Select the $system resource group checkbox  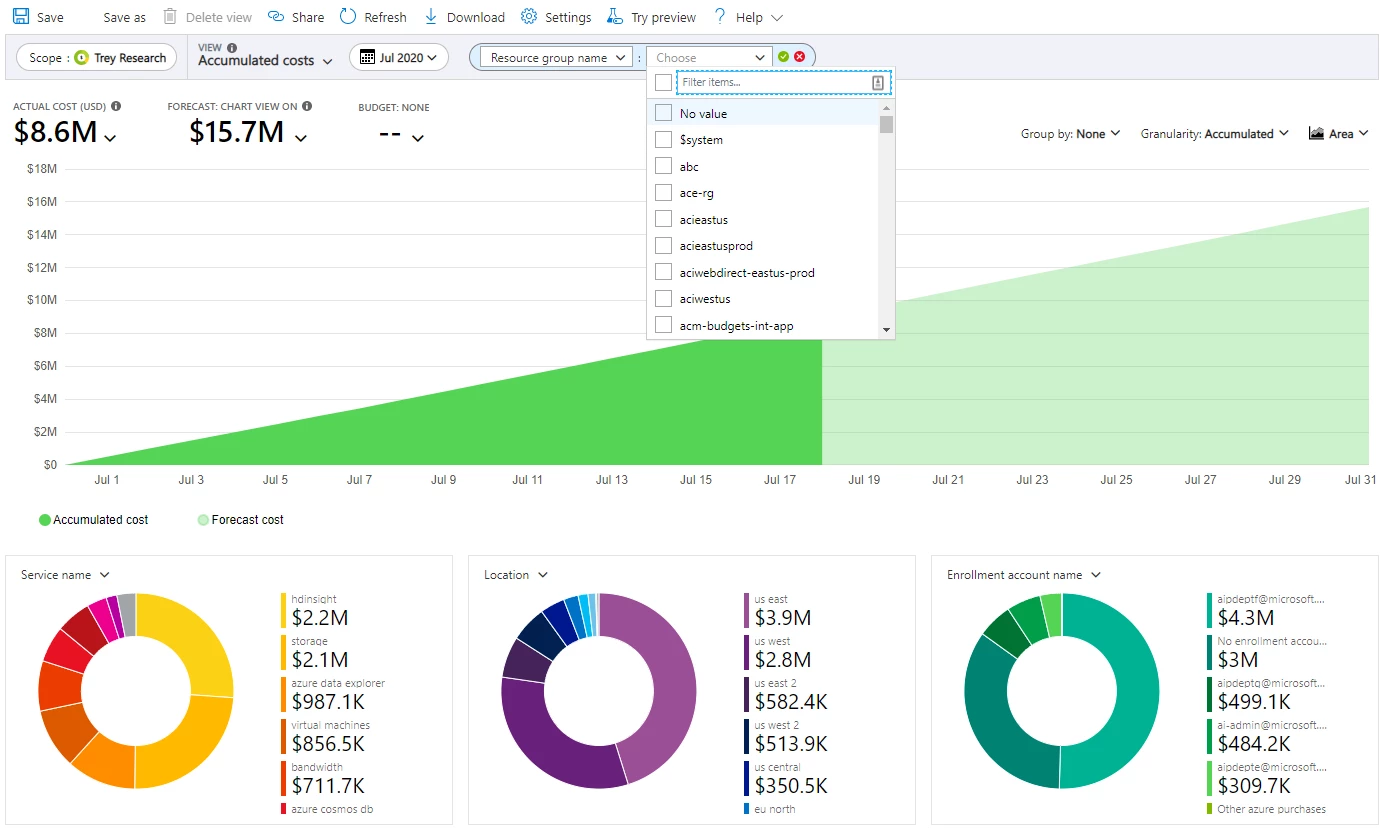[x=665, y=139]
